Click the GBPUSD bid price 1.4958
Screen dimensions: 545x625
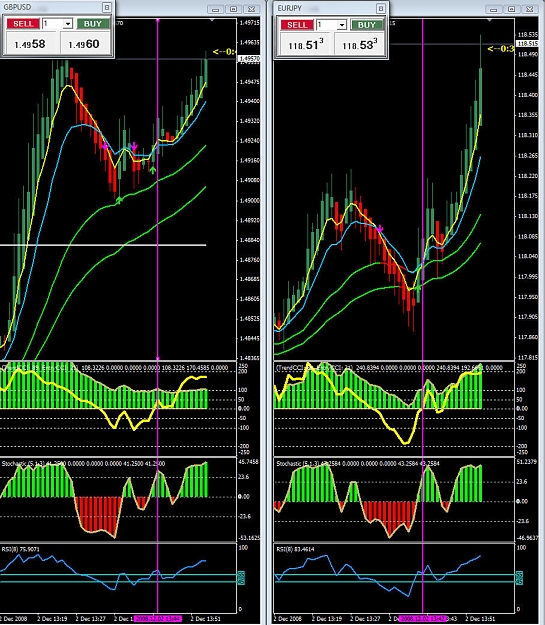pos(30,44)
